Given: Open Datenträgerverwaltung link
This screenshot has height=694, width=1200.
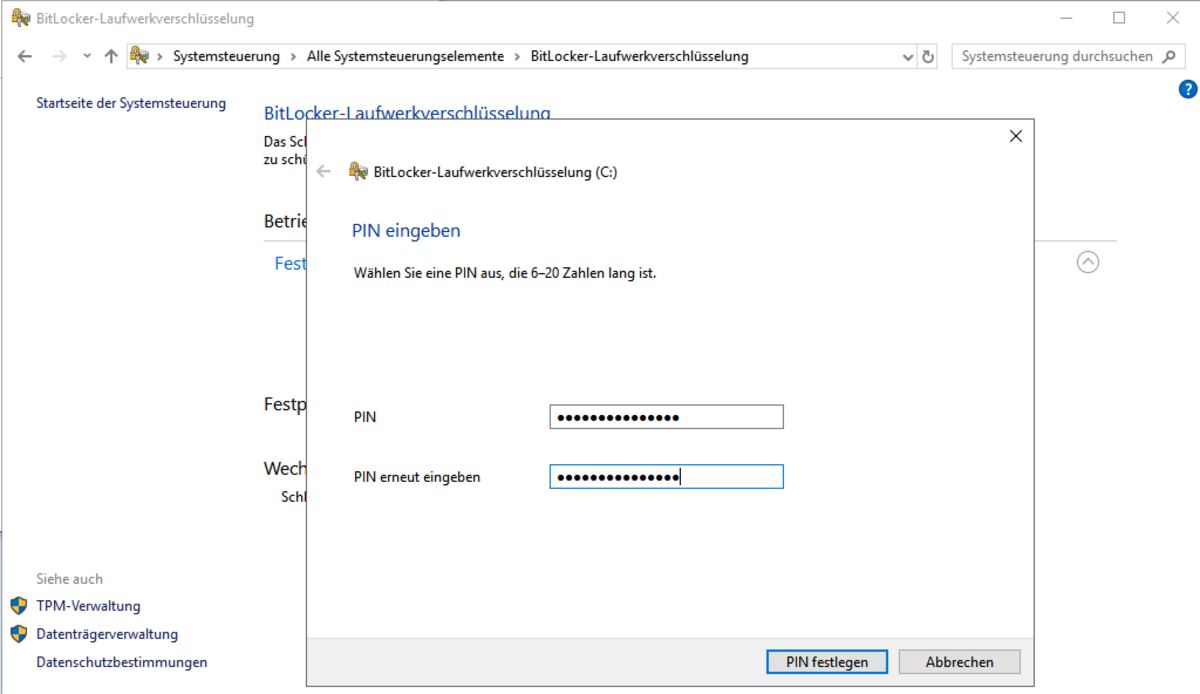Looking at the screenshot, I should (x=107, y=634).
